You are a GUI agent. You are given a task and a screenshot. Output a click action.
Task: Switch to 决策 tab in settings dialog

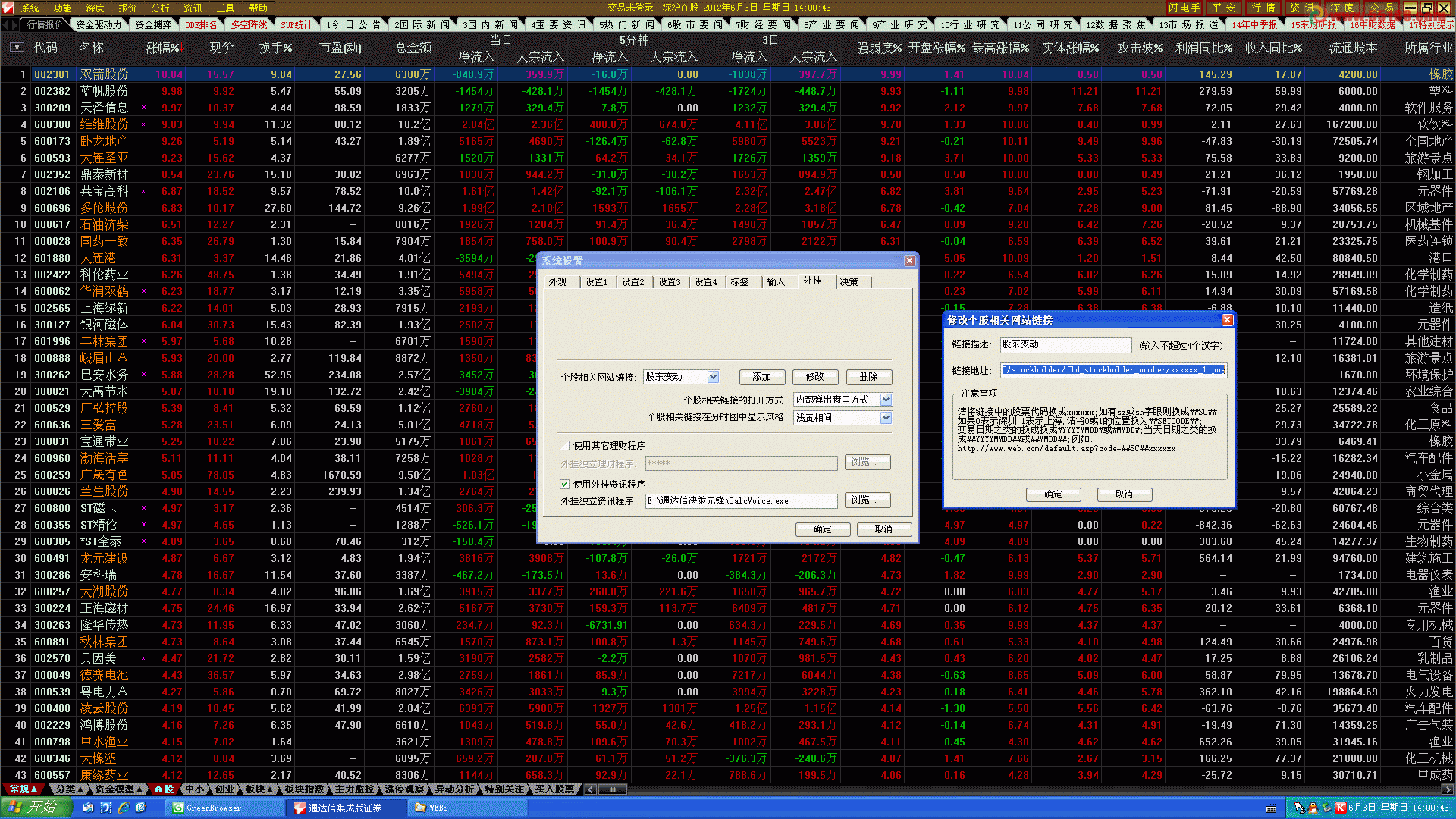pyautogui.click(x=849, y=282)
